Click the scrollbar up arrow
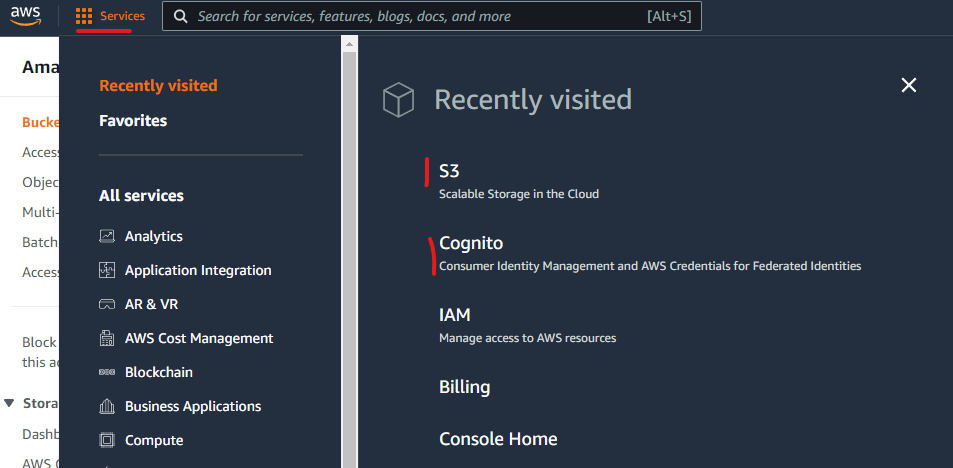 349,44
